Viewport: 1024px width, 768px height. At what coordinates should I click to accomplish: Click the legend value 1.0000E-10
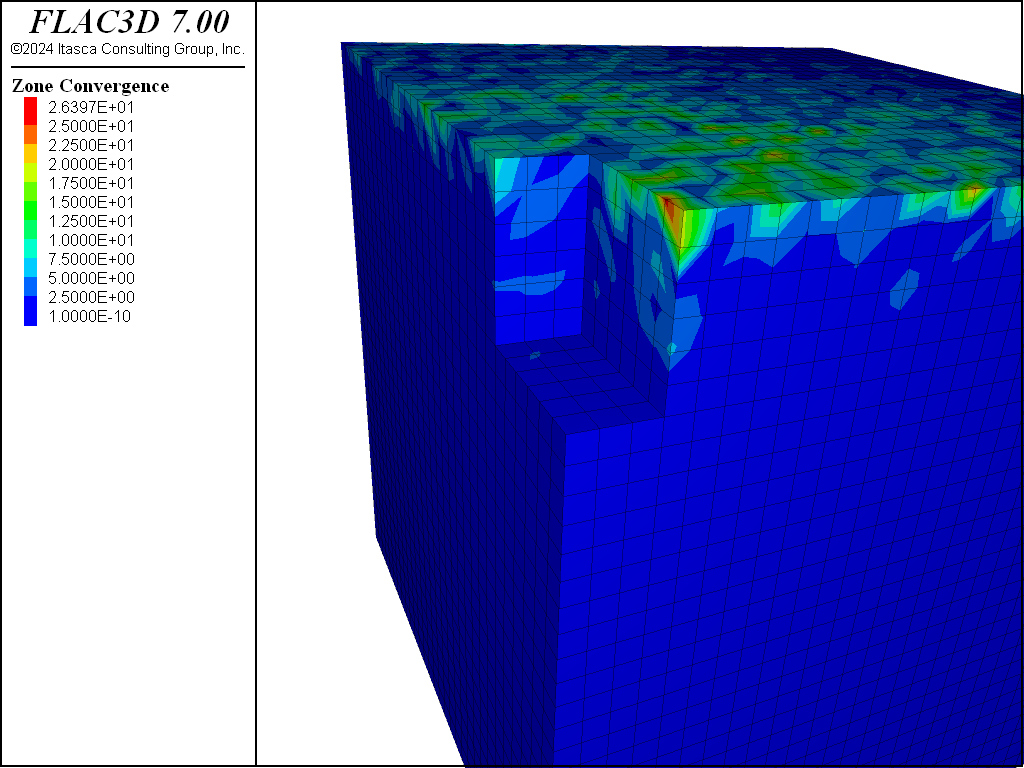point(89,317)
